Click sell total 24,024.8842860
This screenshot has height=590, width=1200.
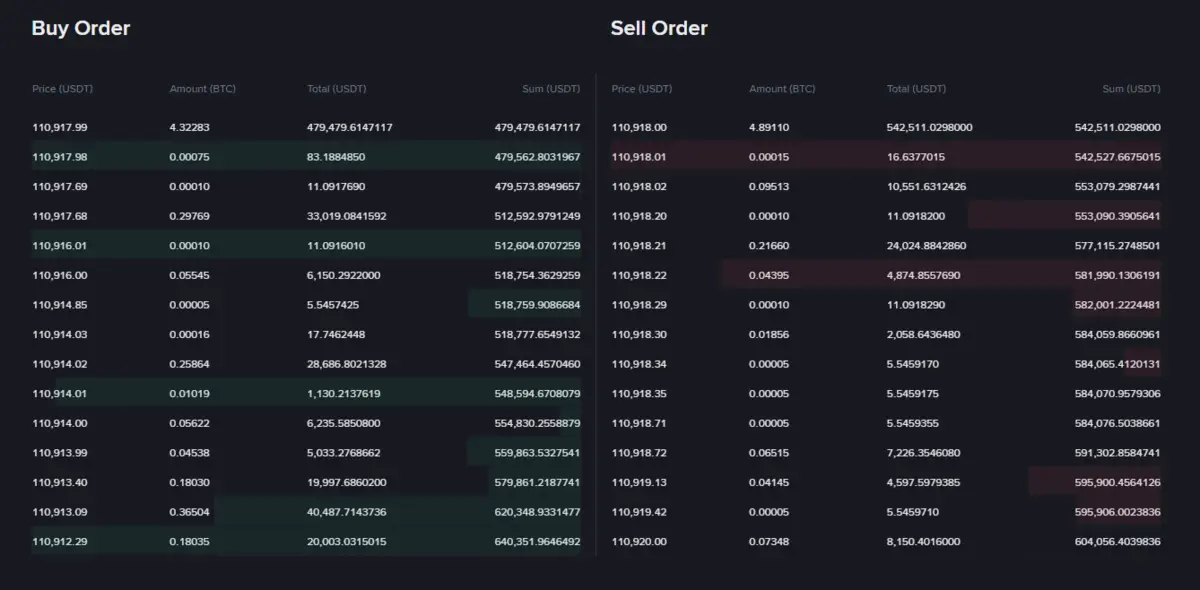pos(926,246)
